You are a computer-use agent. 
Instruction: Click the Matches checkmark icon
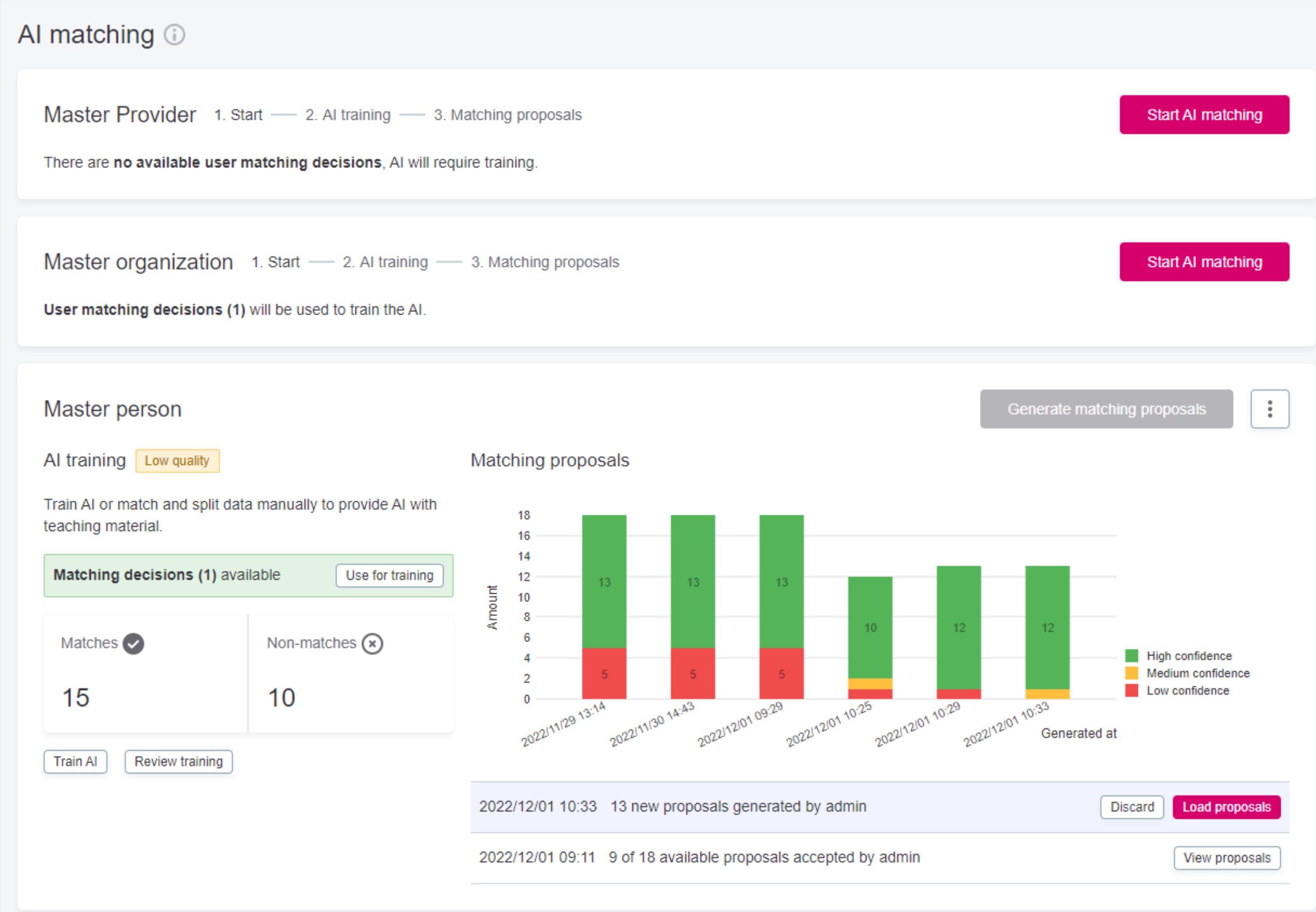coord(133,643)
